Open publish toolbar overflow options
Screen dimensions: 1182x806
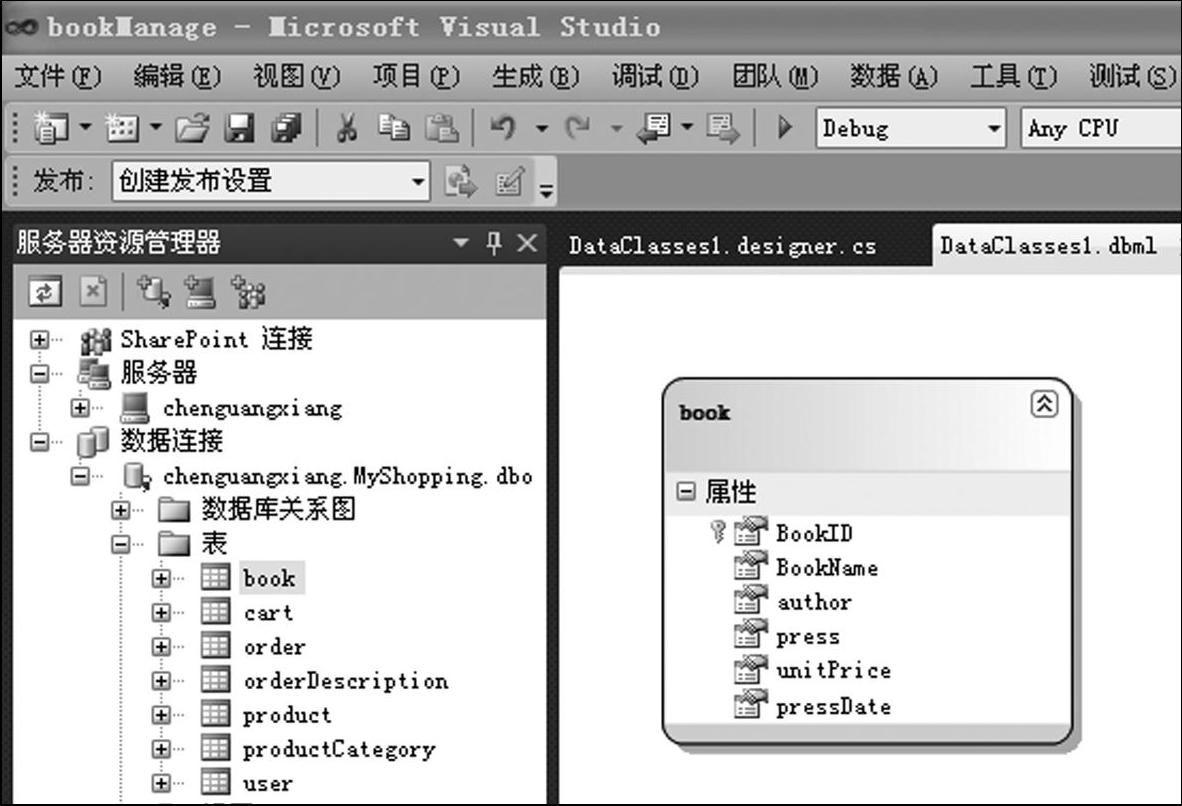[x=546, y=191]
